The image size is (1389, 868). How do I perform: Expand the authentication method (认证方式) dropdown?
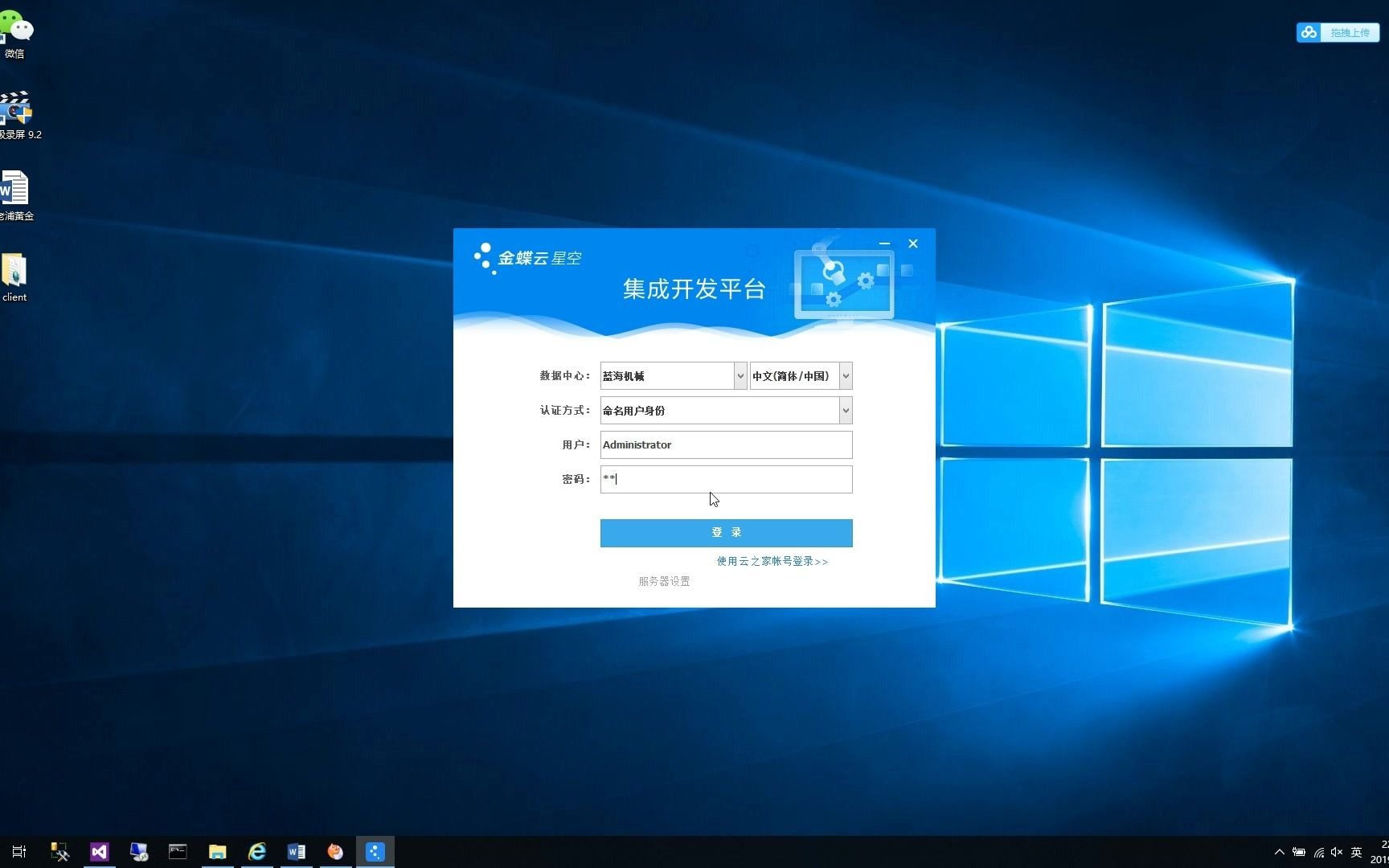tap(846, 411)
